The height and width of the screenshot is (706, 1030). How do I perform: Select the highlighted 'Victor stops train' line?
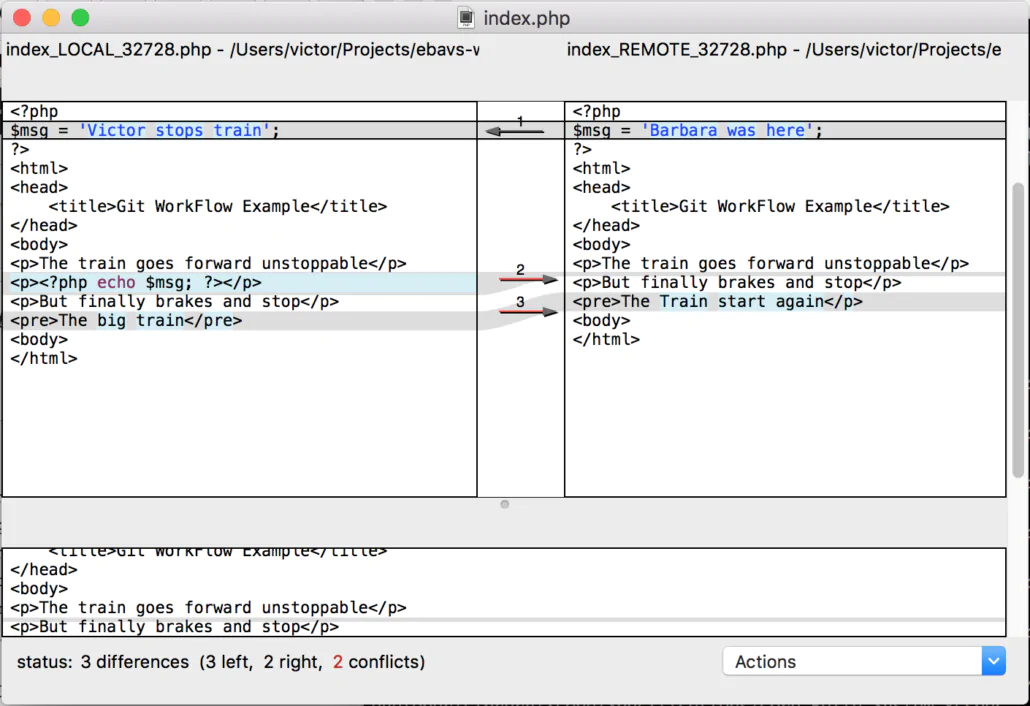[x=140, y=129]
